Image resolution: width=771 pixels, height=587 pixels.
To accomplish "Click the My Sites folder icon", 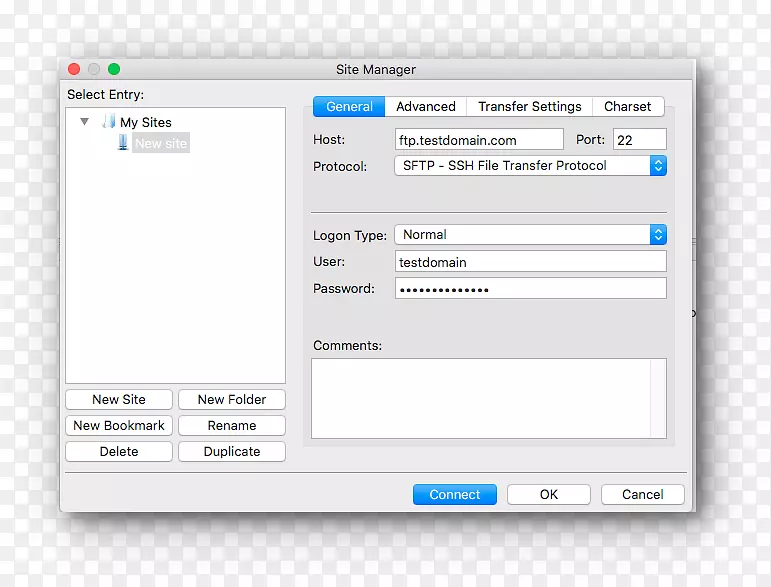I will click(x=109, y=122).
